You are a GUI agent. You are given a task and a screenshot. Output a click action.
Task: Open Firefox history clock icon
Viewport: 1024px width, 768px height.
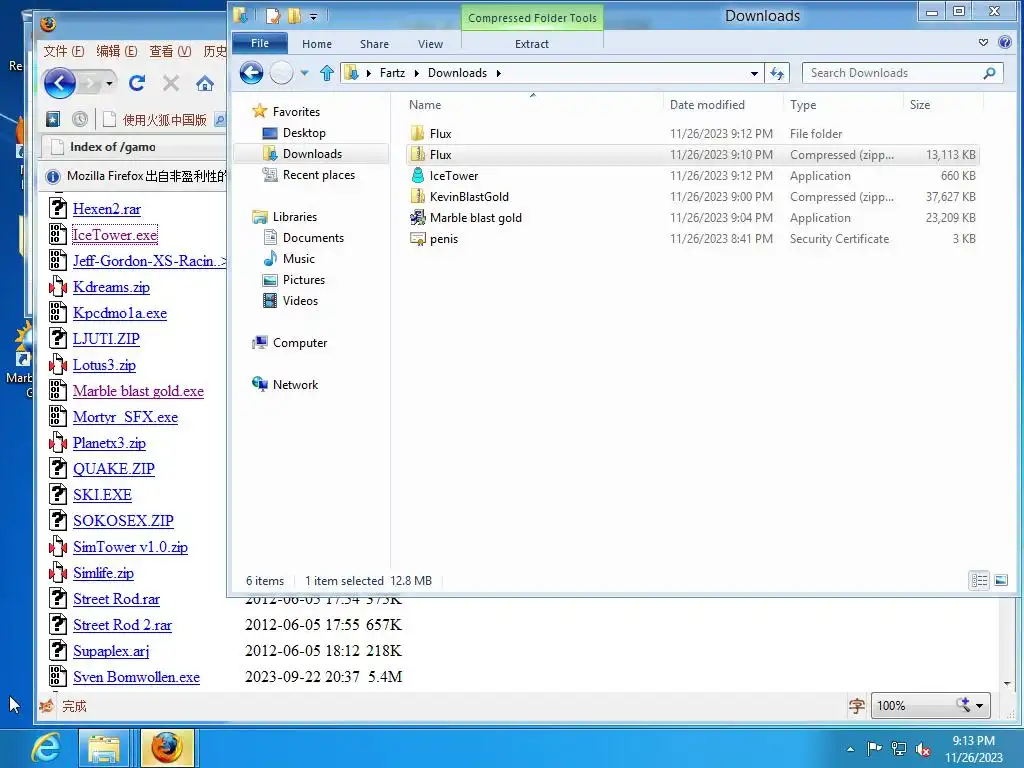pos(80,119)
